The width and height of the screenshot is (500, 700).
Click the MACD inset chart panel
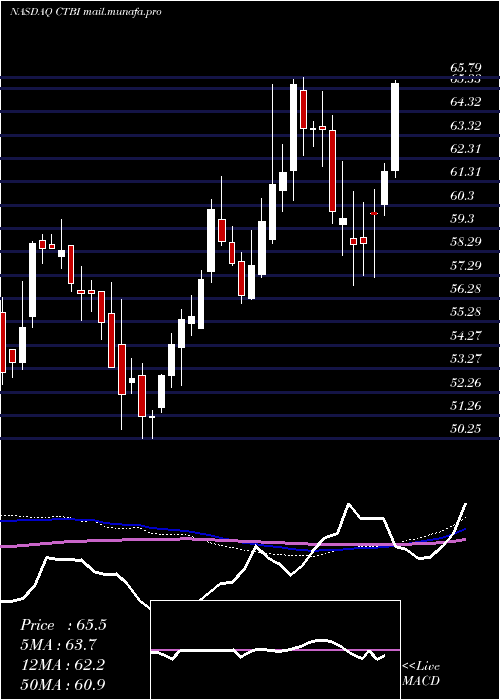(x=276, y=650)
